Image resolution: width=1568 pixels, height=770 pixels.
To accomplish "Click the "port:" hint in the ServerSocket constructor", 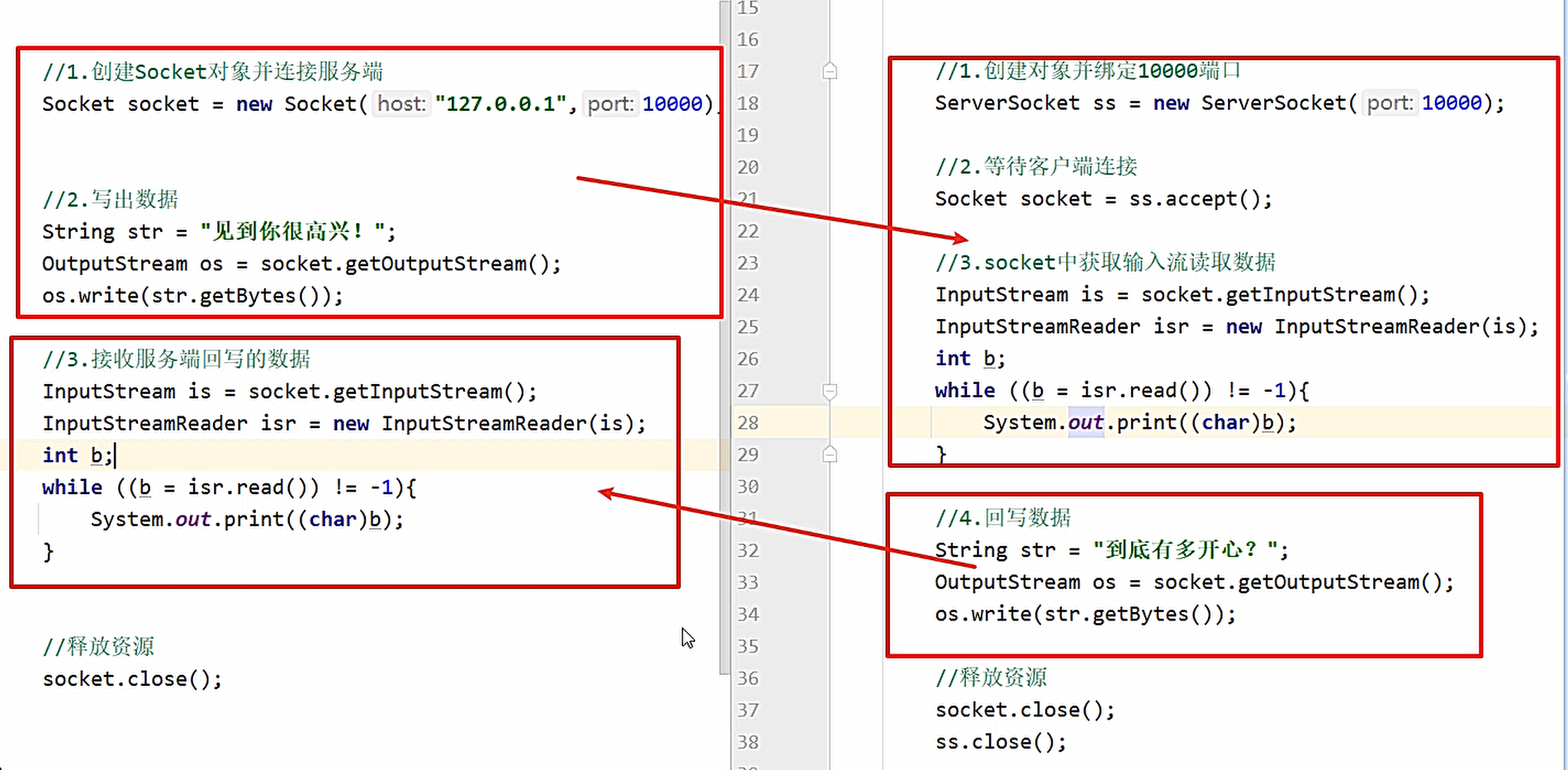I will 1390,103.
